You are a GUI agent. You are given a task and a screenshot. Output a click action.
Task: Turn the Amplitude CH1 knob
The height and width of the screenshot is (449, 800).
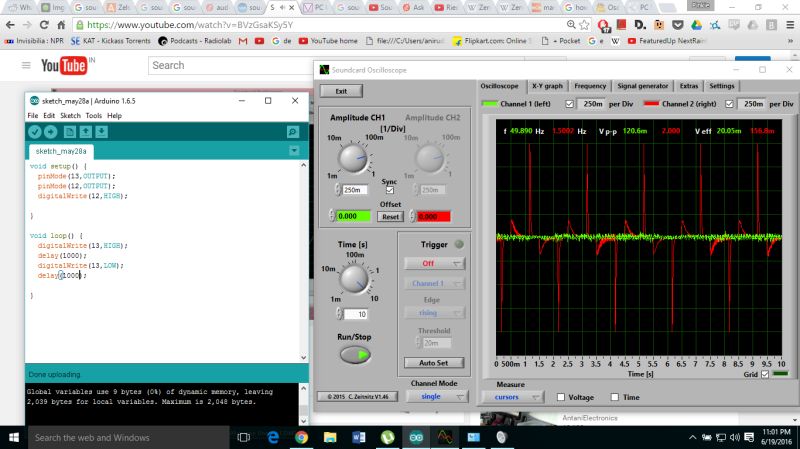pyautogui.click(x=354, y=158)
